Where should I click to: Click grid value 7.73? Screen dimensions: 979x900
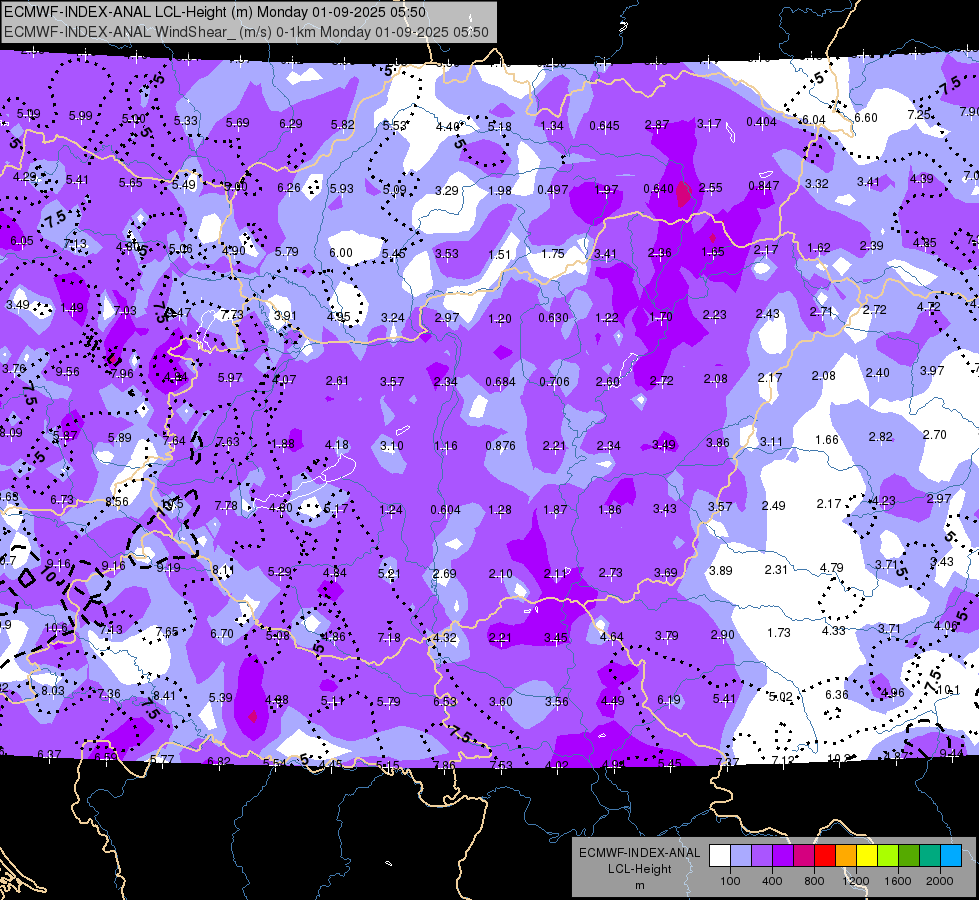(232, 314)
